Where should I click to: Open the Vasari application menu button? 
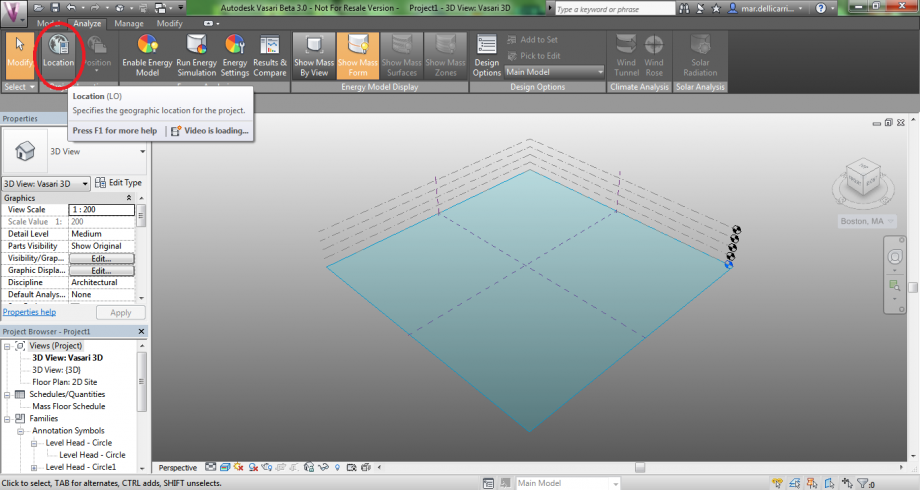pyautogui.click(x=13, y=13)
